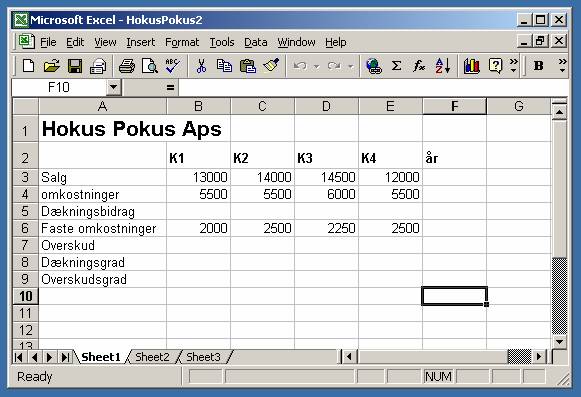The image size is (581, 397).
Task: Create a new blank workbook
Action: [29, 66]
